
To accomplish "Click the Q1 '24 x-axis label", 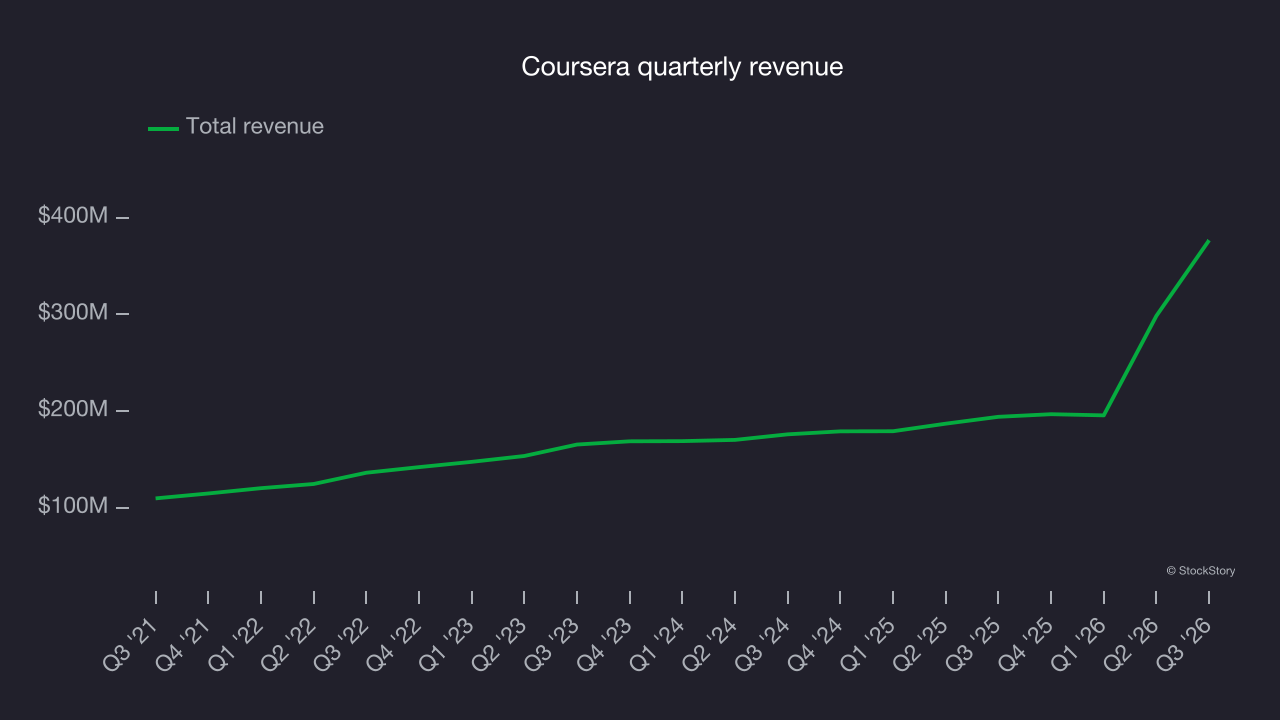I will pyautogui.click(x=658, y=643).
